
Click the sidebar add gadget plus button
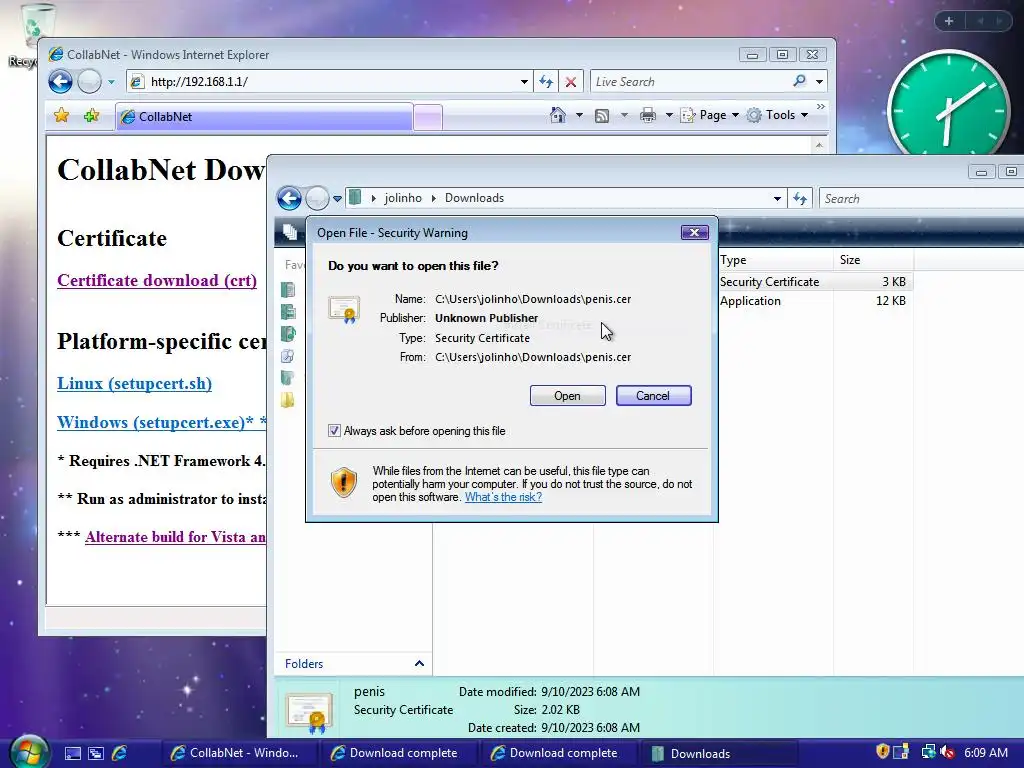coord(949,21)
